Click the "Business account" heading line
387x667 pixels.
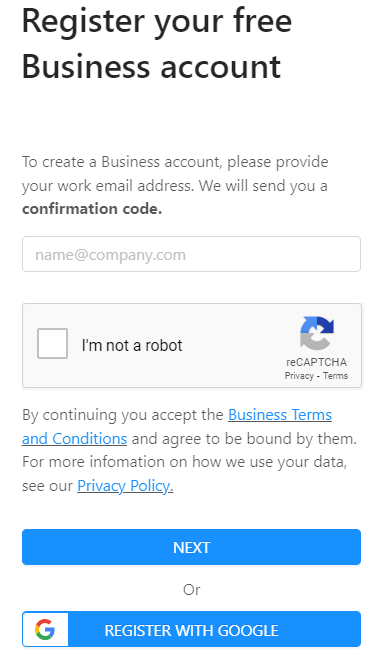pos(151,67)
